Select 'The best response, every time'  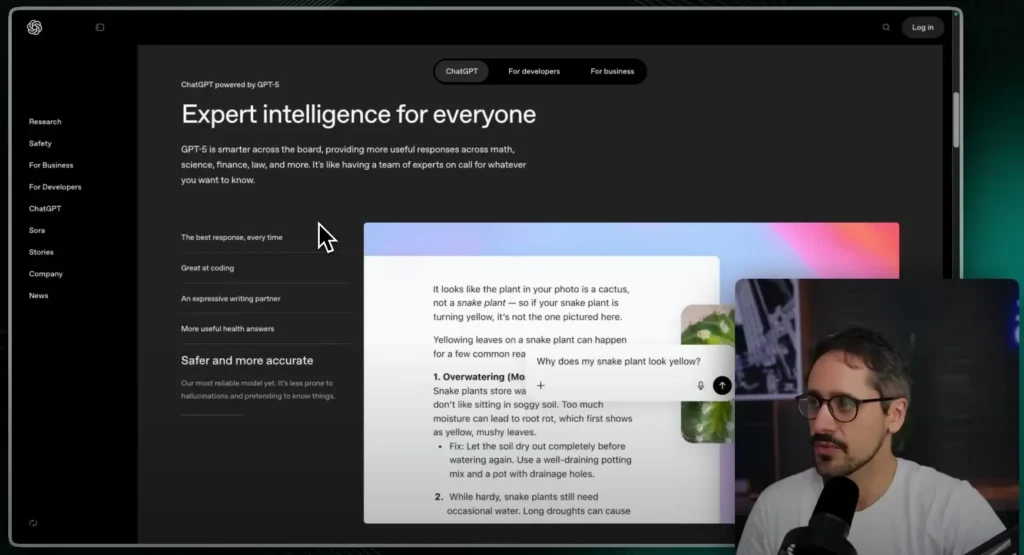[x=232, y=237]
